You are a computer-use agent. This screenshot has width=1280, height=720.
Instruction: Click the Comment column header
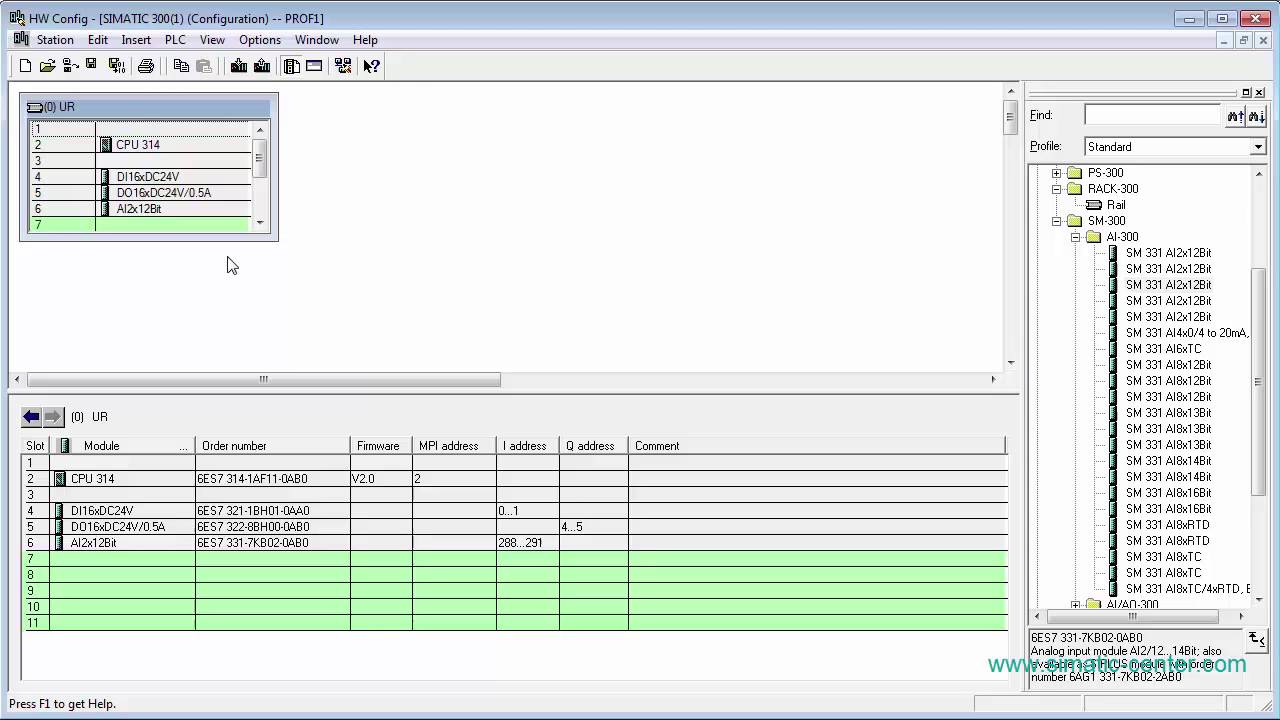pos(816,446)
